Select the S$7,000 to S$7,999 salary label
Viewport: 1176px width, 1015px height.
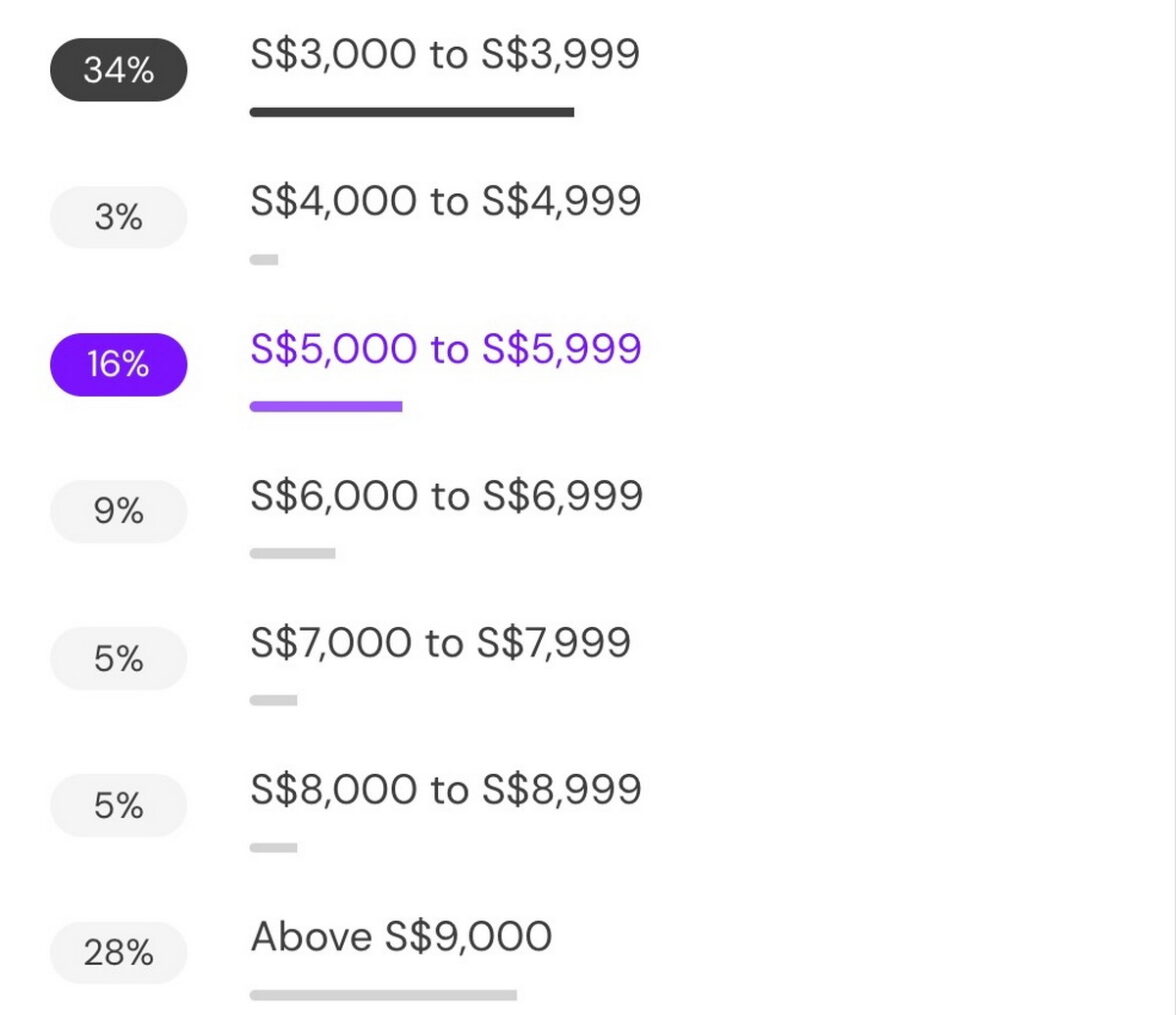click(x=440, y=642)
